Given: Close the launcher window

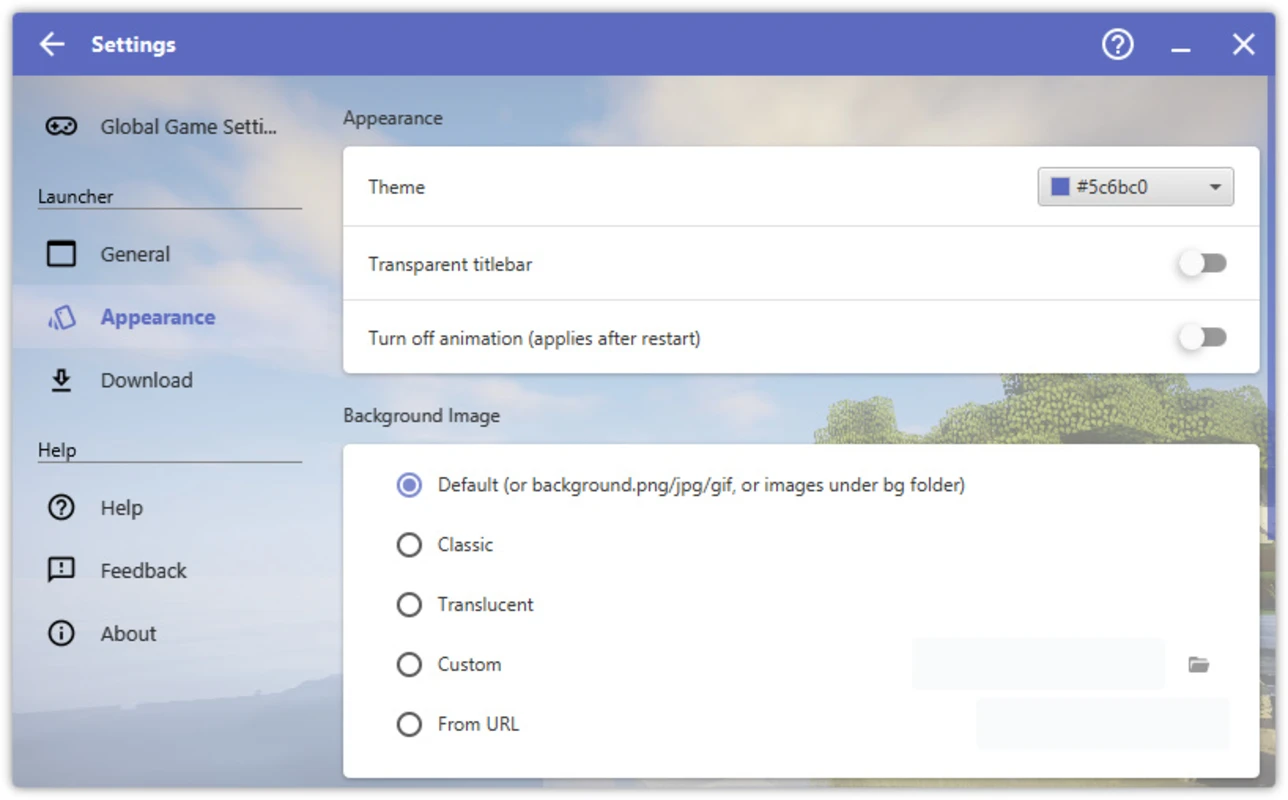Looking at the screenshot, I should click(x=1243, y=44).
